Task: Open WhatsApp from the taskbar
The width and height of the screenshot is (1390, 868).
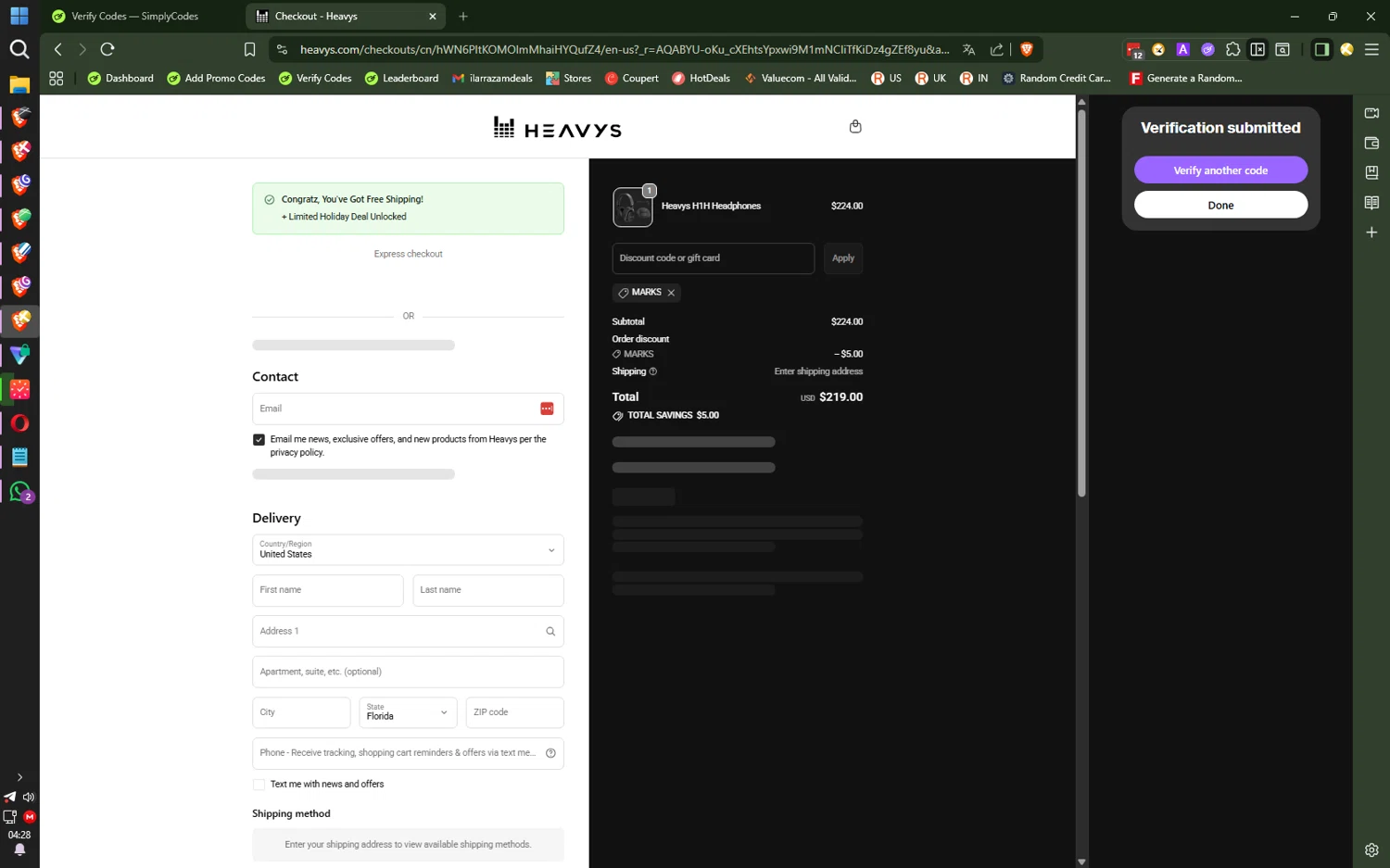Action: [x=19, y=492]
